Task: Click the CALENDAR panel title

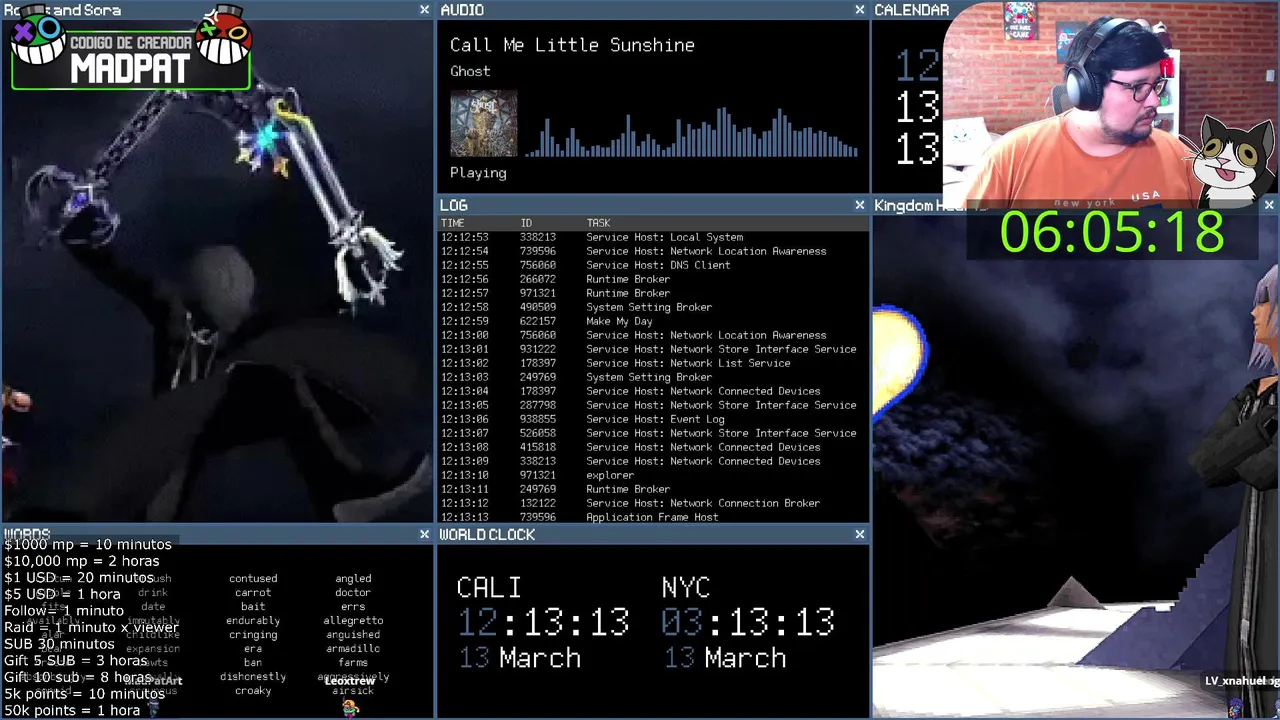Action: (x=911, y=10)
